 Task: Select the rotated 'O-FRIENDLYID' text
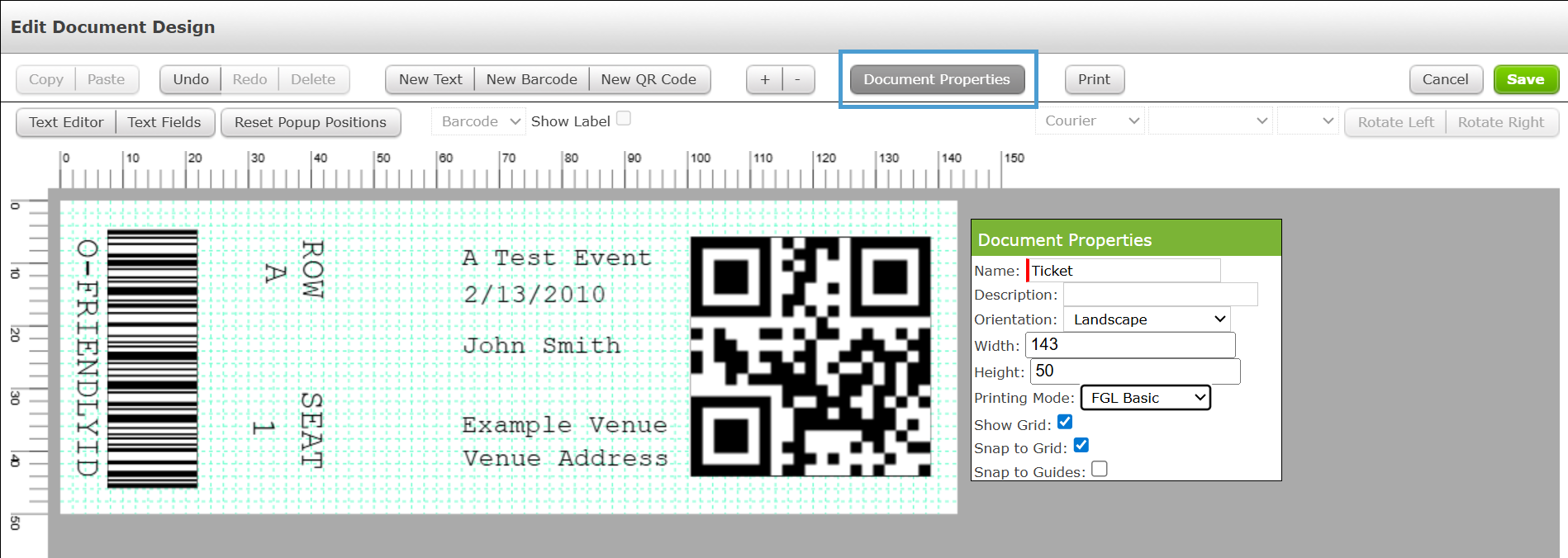tap(88, 357)
